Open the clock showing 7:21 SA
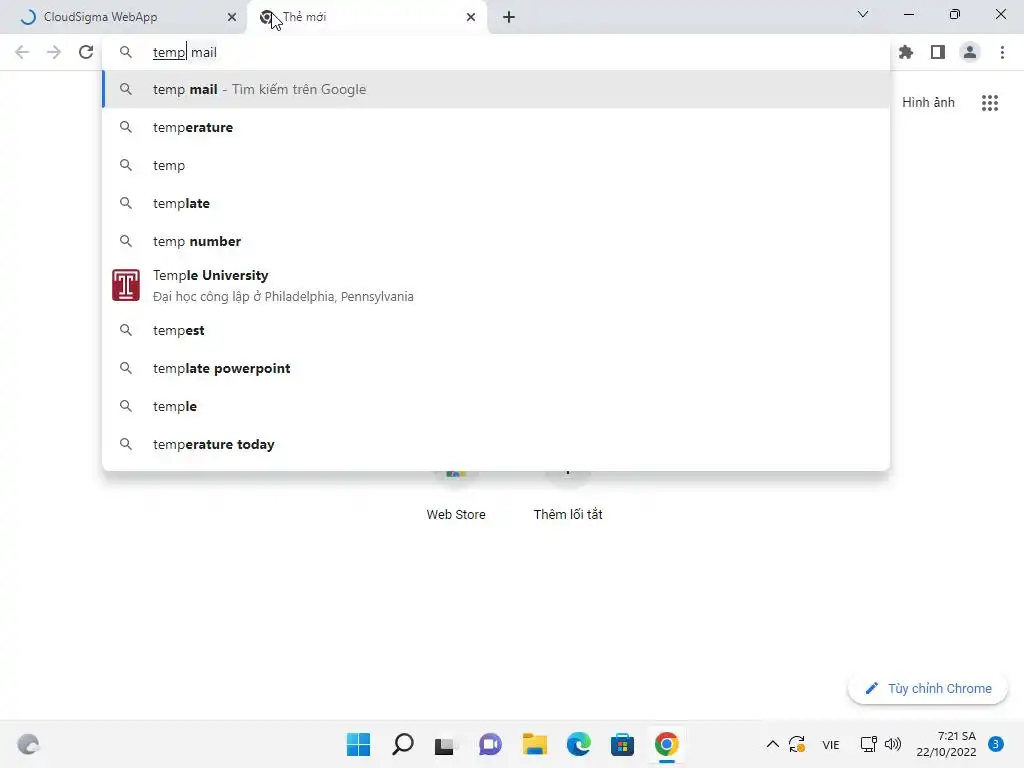The image size is (1024, 768). coord(946,744)
